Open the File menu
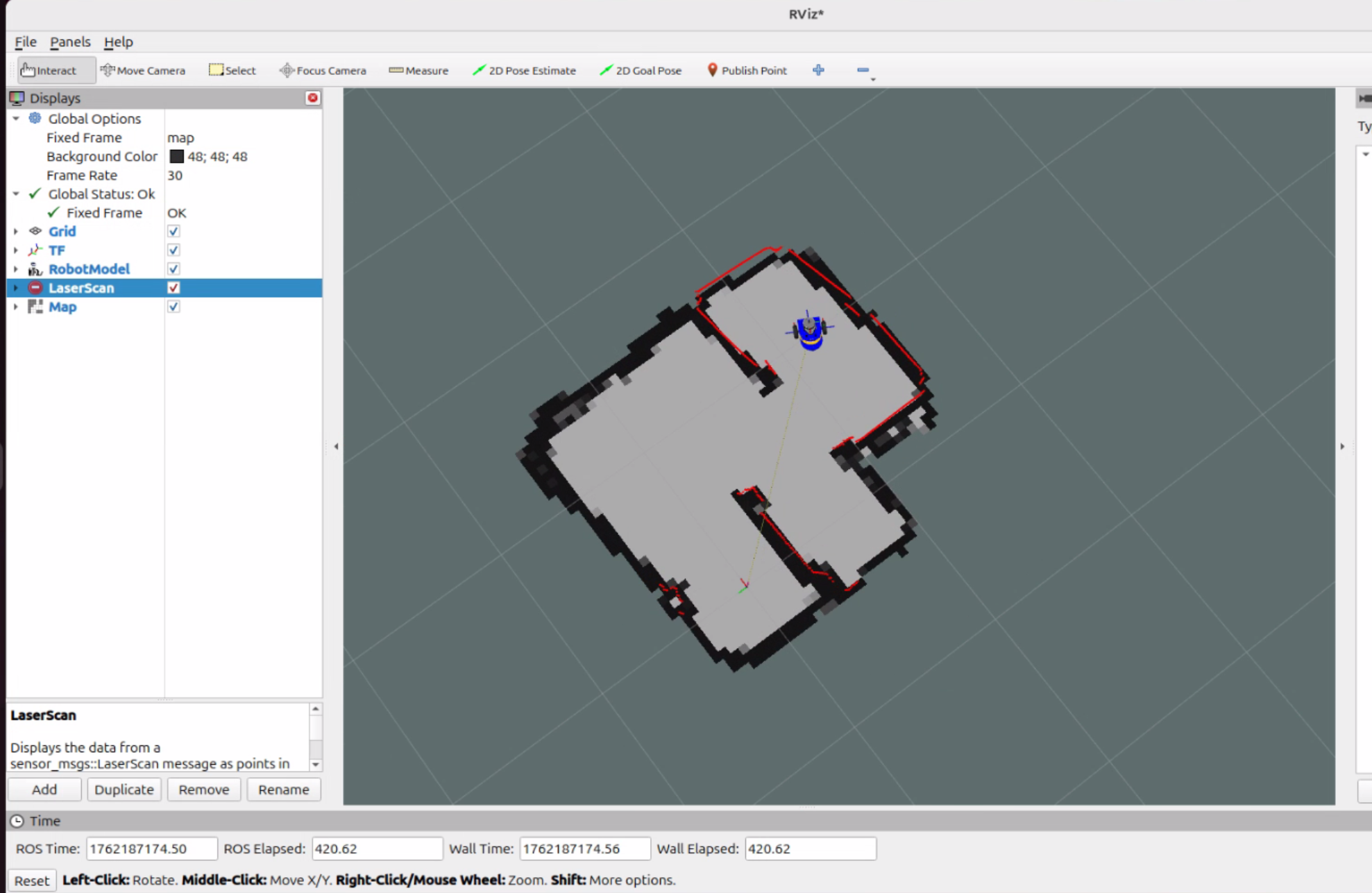This screenshot has height=893, width=1372. pyautogui.click(x=25, y=42)
